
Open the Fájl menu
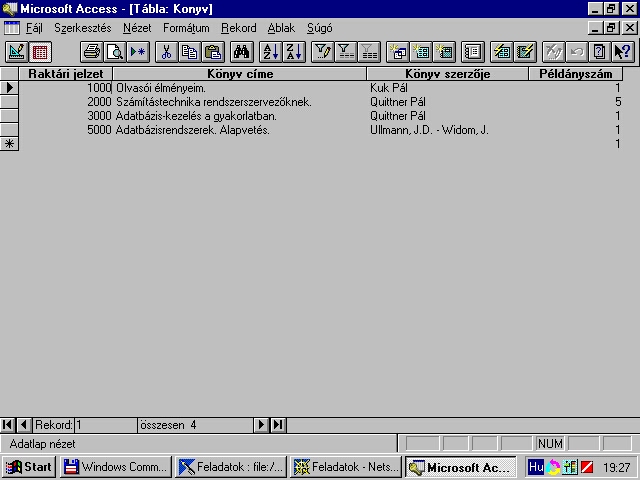(x=34, y=28)
